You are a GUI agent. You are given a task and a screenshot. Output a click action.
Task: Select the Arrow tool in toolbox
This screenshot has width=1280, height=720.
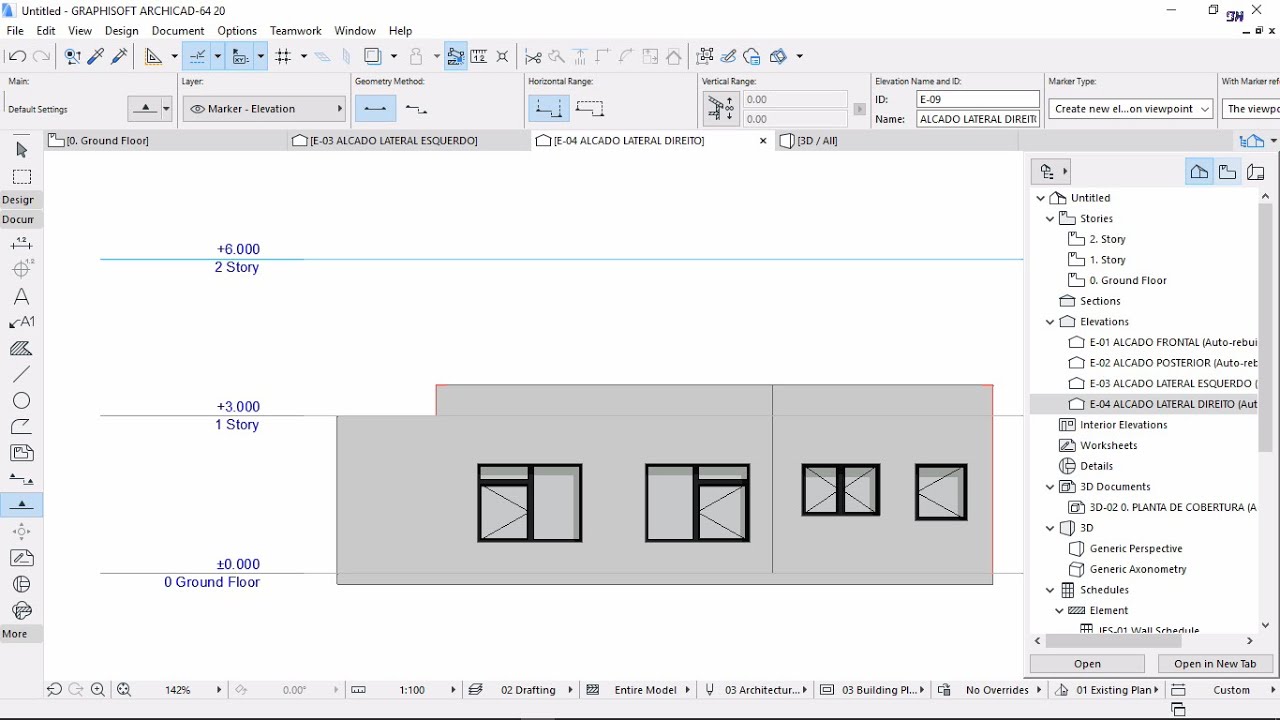coord(22,150)
